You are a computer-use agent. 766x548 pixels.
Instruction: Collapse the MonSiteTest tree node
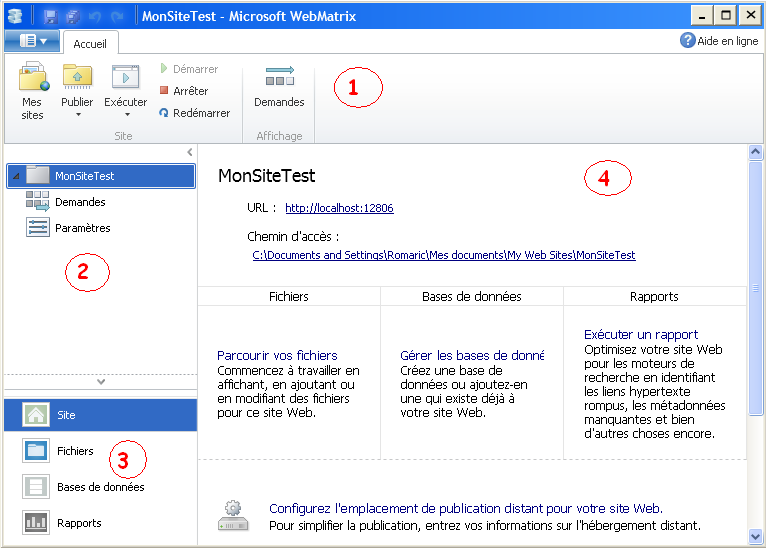click(x=14, y=177)
